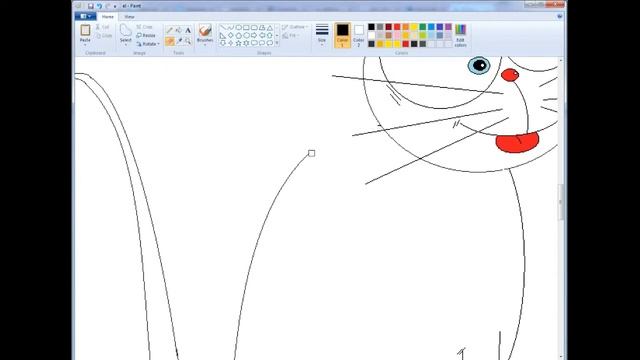640x360 pixels.
Task: Open the Paint Help icon
Action: click(x=560, y=16)
